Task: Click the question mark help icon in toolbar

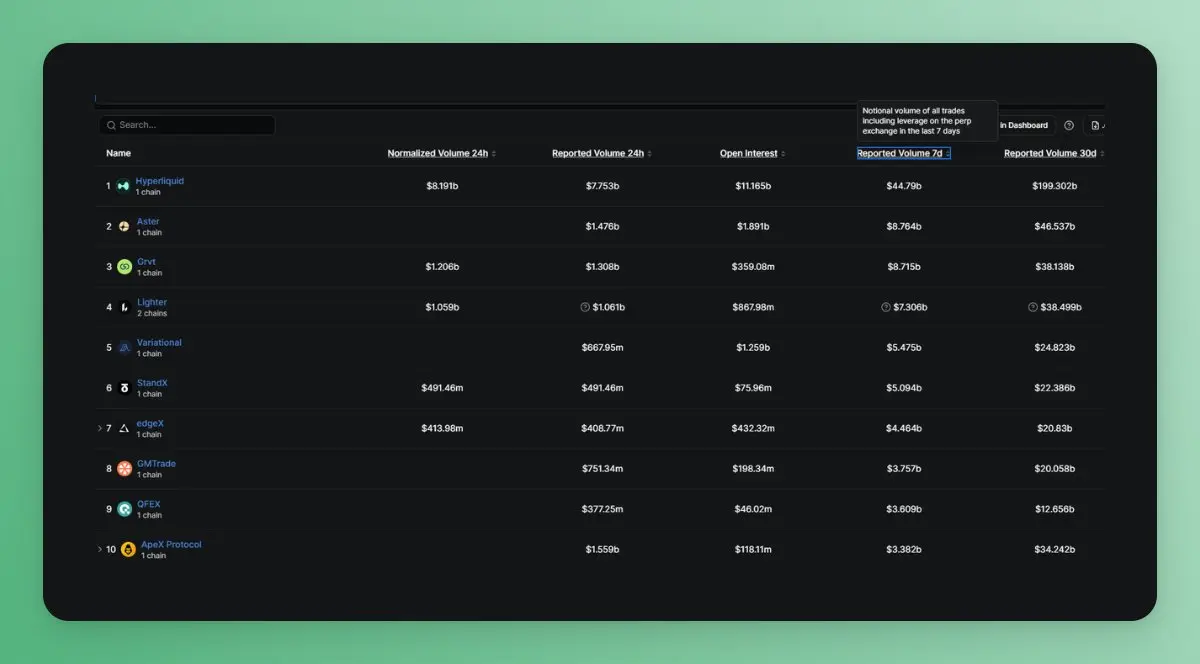Action: click(1069, 125)
